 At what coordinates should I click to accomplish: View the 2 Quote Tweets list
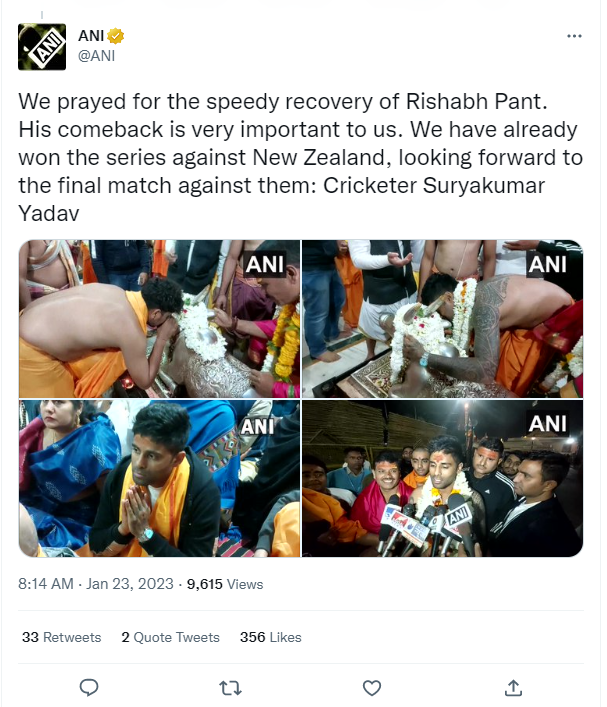[170, 637]
